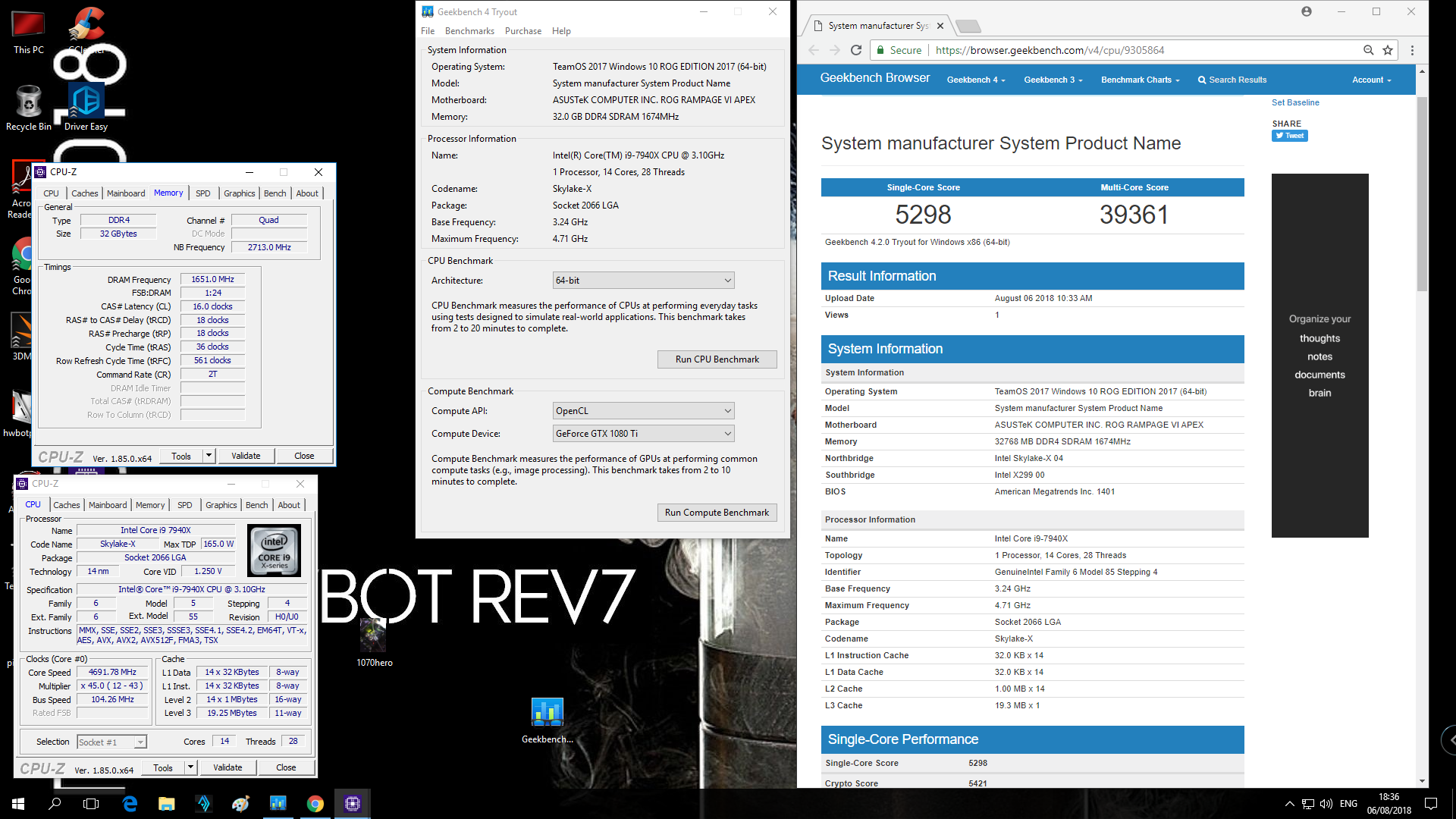Open the 1070hero desktop file

point(374,642)
